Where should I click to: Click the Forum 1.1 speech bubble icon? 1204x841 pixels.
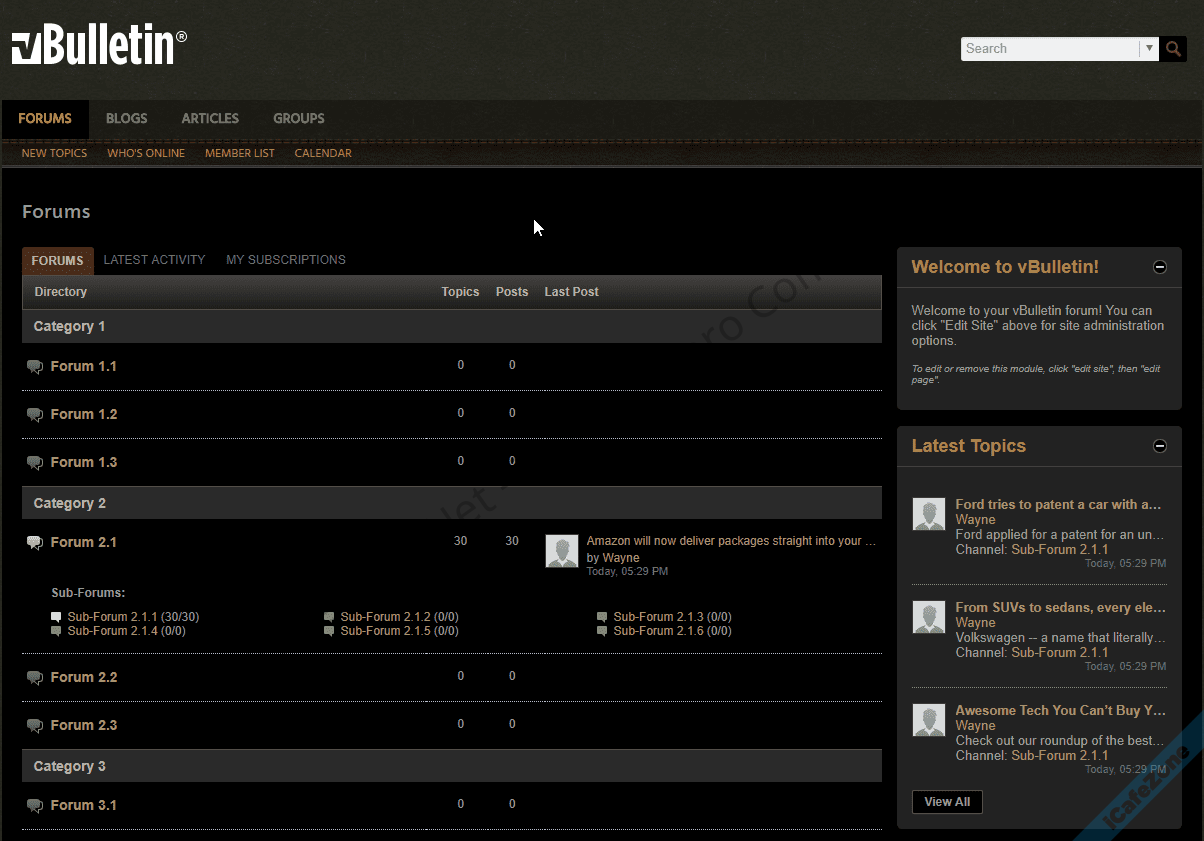click(35, 367)
